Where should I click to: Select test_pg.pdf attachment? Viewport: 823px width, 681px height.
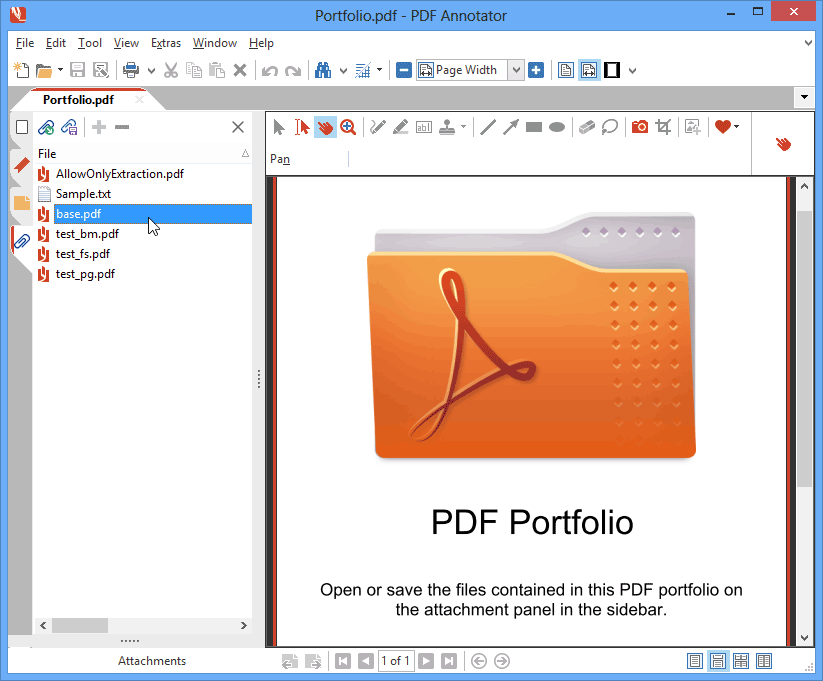coord(85,274)
